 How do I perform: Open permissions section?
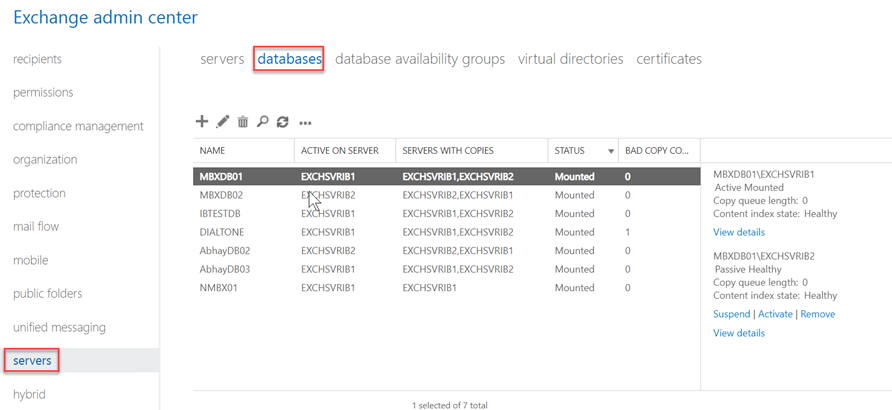(x=43, y=92)
